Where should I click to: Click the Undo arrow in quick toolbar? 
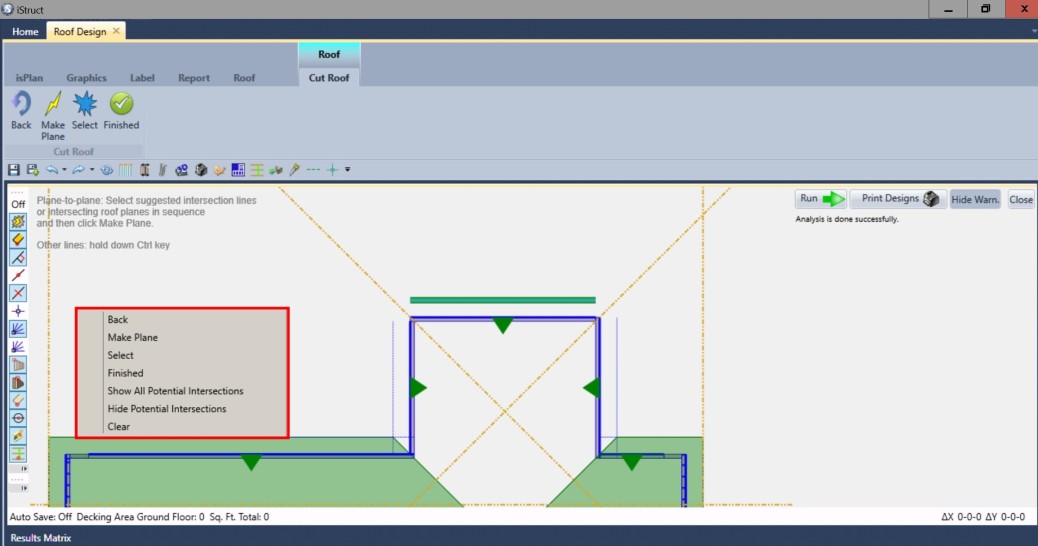pos(52,170)
